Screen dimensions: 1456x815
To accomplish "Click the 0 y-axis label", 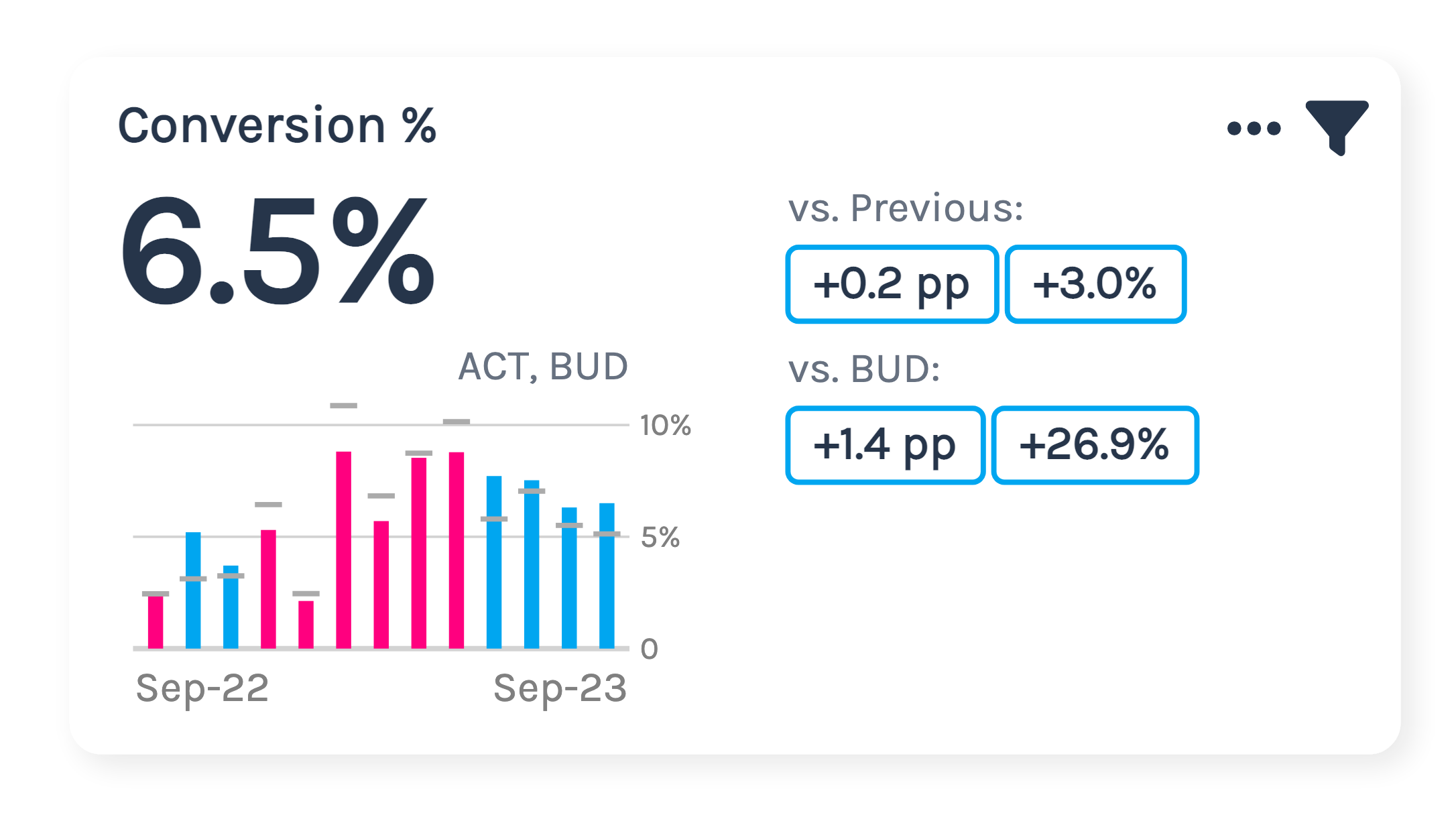I will 649,649.
